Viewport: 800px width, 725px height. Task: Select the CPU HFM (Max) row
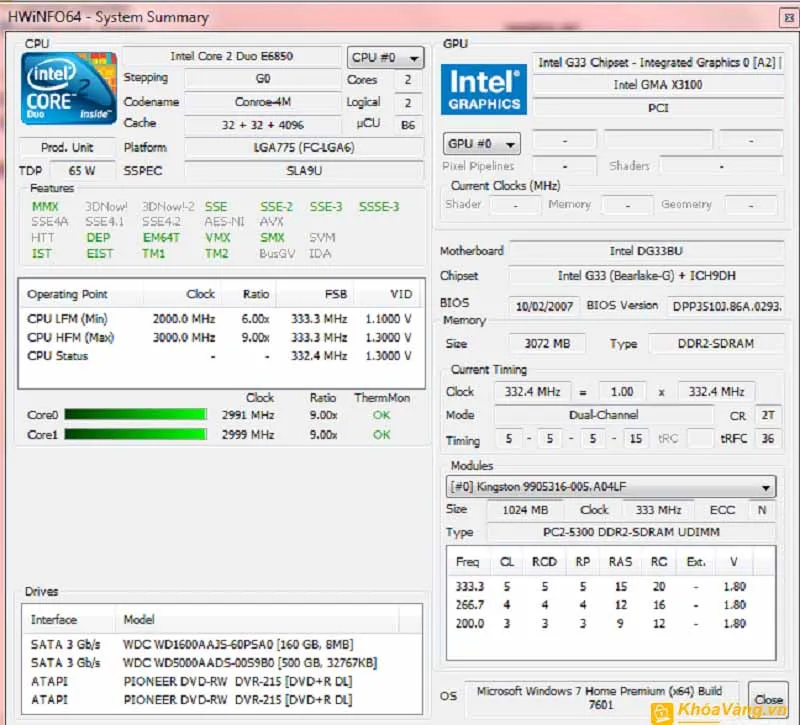218,338
